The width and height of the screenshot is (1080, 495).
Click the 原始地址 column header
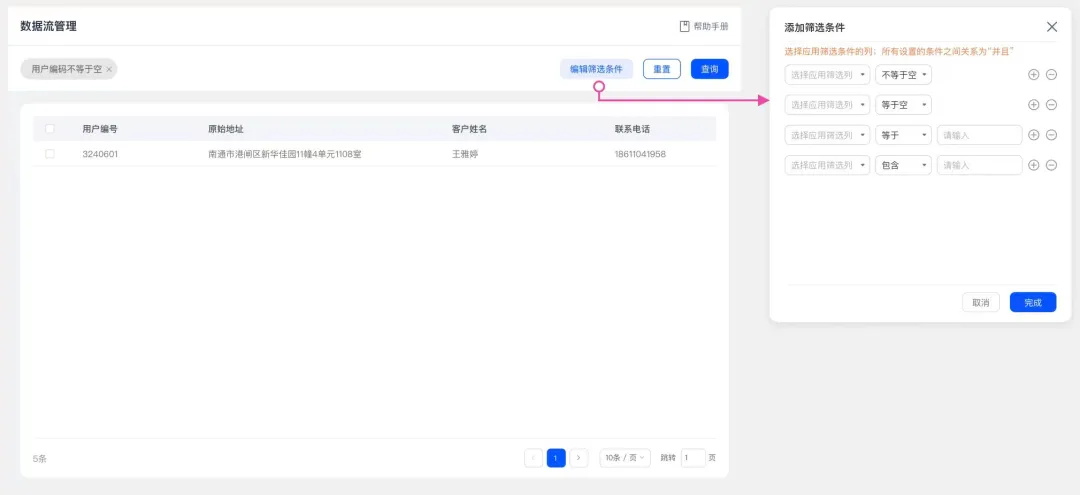tap(226, 129)
